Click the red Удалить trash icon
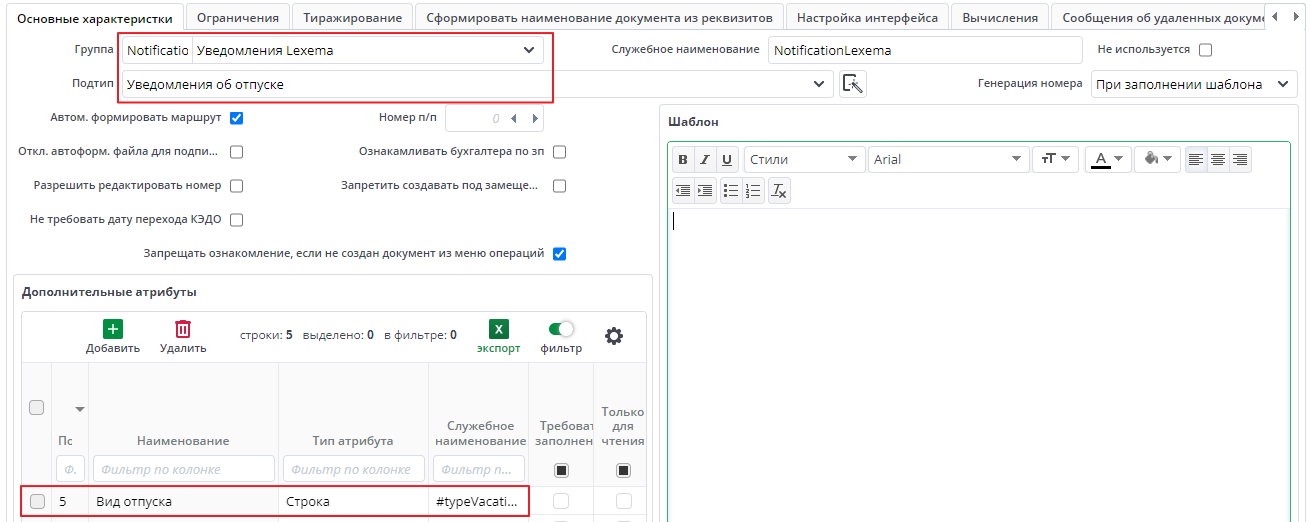 183,329
